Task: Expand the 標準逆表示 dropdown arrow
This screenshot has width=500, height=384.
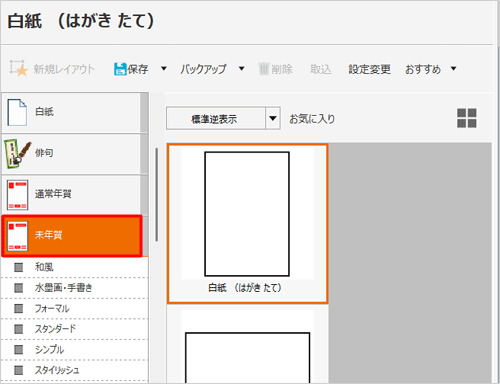Action: click(x=273, y=118)
